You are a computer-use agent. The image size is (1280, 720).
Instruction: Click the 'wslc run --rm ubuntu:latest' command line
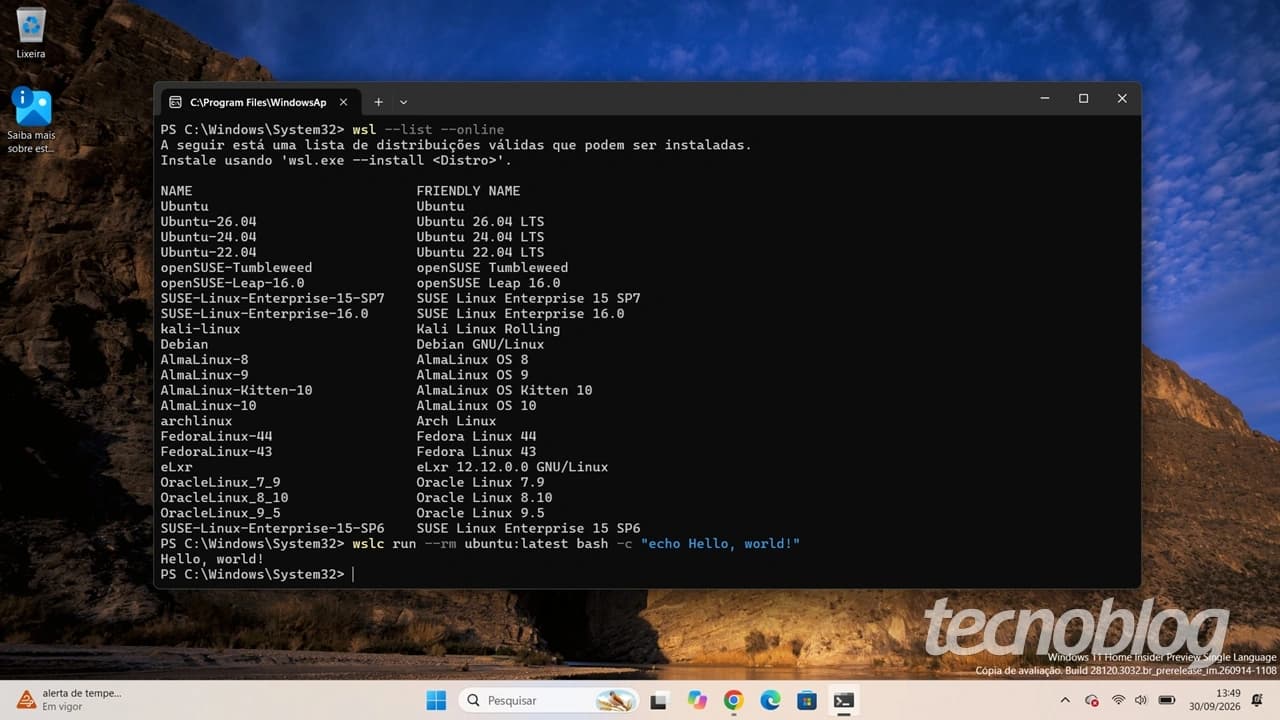click(576, 544)
